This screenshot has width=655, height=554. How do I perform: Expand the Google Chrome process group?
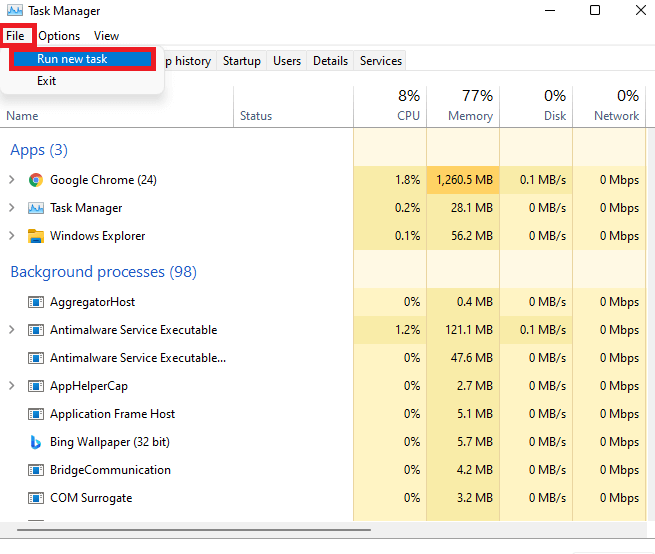click(12, 180)
